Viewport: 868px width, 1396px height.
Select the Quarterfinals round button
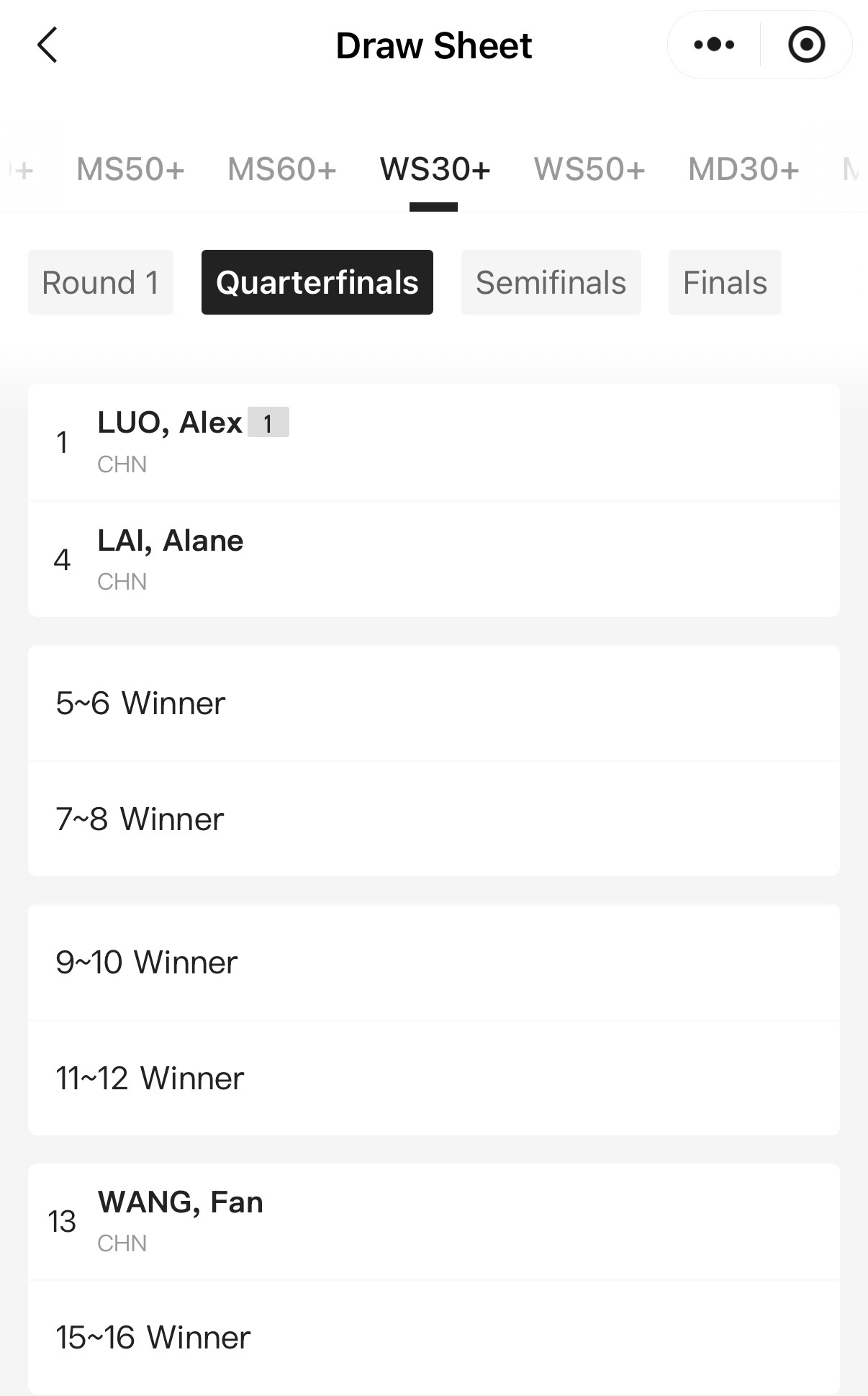(317, 282)
